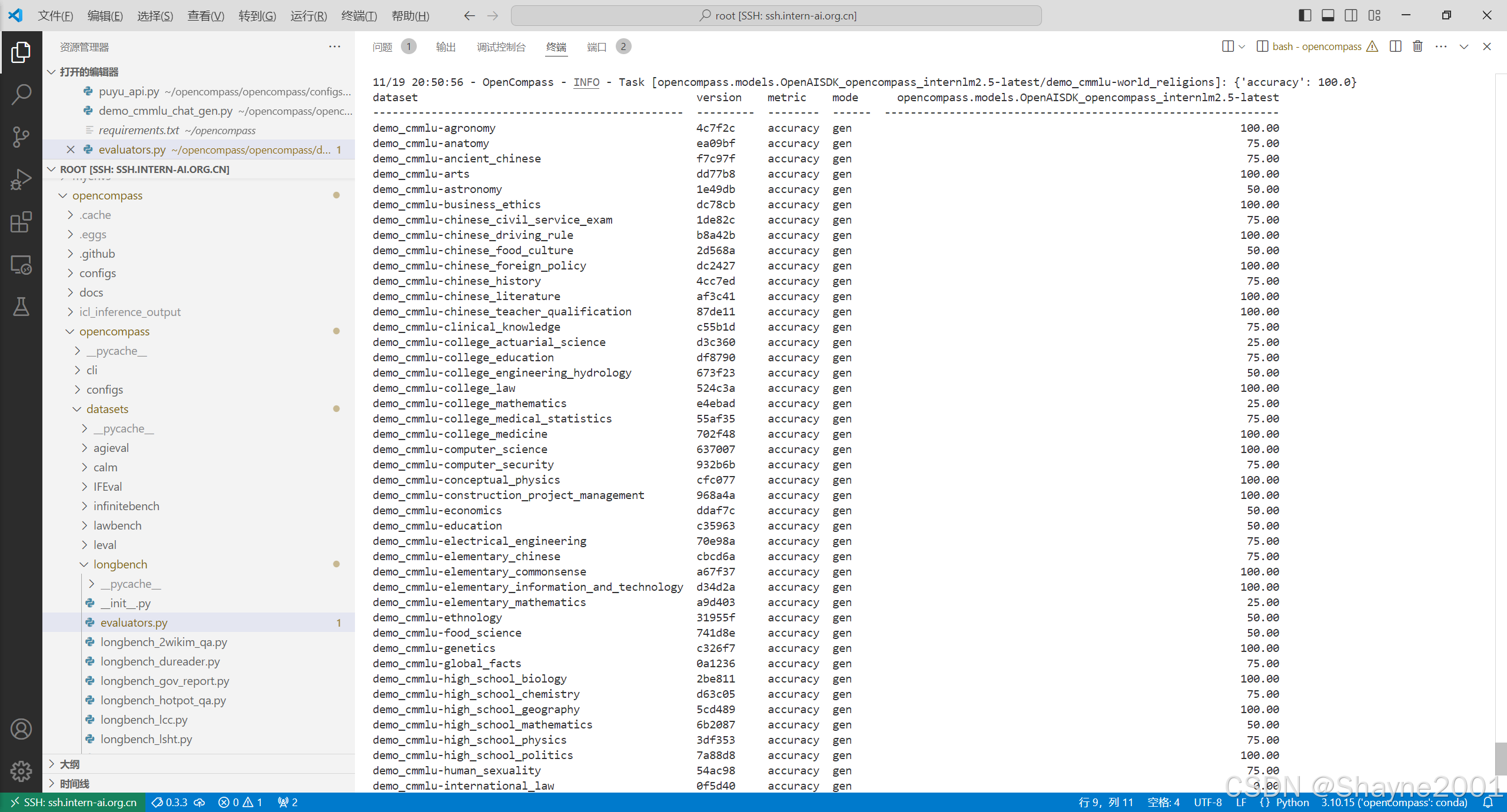The height and width of the screenshot is (812, 1507).
Task: Toggle secondary sidebar visibility in title bar
Action: (1351, 16)
